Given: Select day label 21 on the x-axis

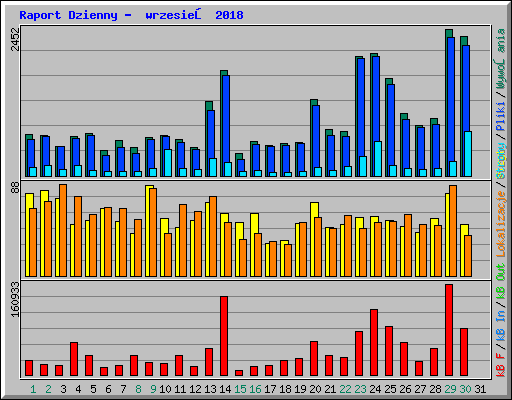Looking at the screenshot, I should point(330,389).
